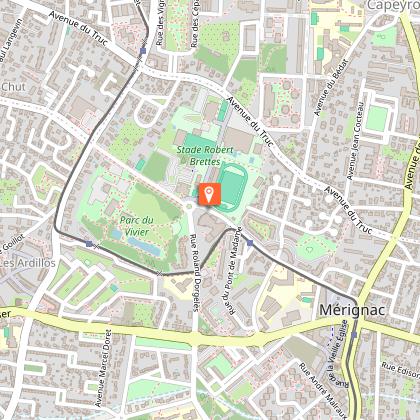The height and width of the screenshot is (420, 420).
Task: Select the tram stop icon south of Parc du Vivier
Action: click(x=89, y=244)
